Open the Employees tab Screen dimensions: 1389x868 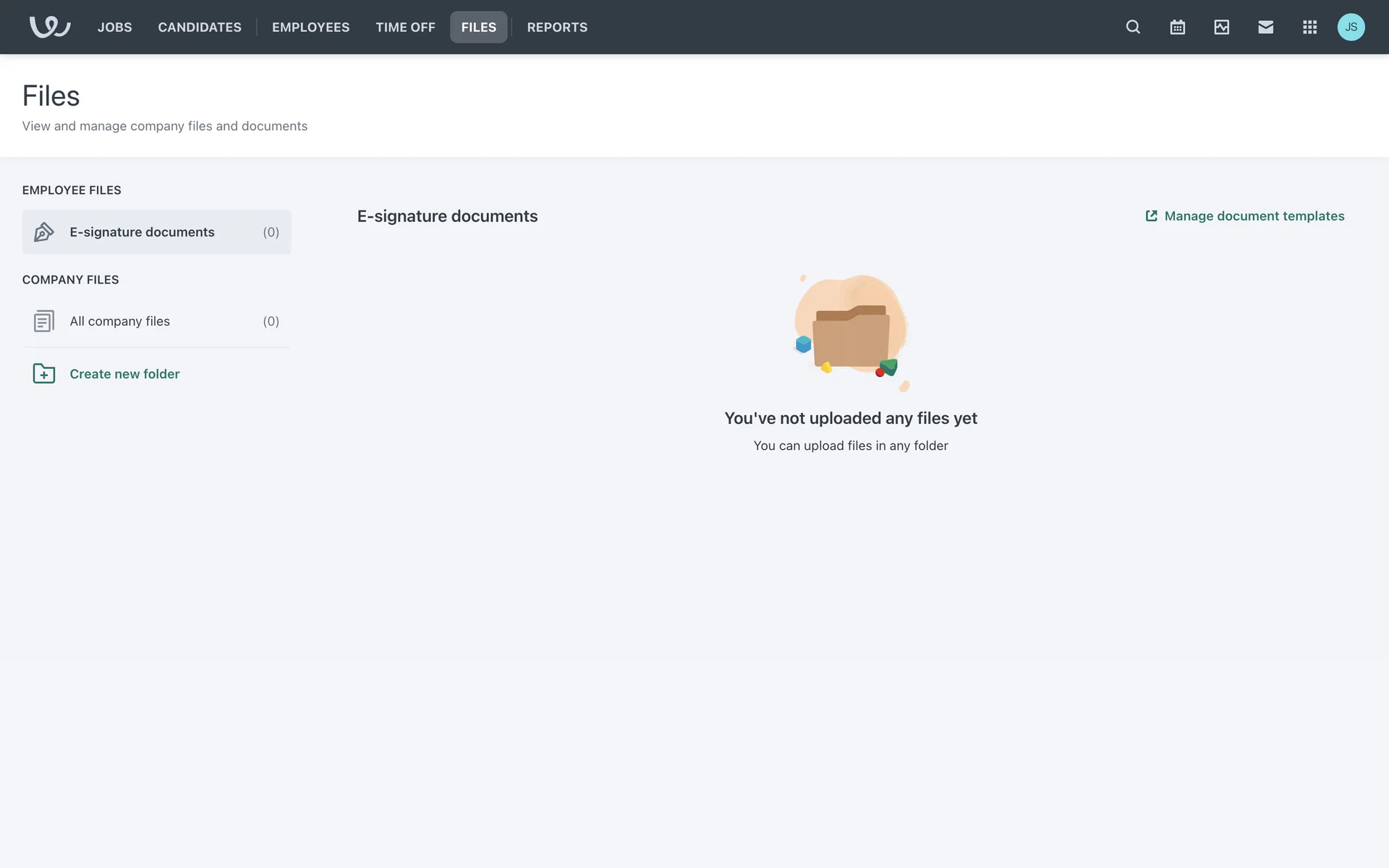[x=310, y=27]
